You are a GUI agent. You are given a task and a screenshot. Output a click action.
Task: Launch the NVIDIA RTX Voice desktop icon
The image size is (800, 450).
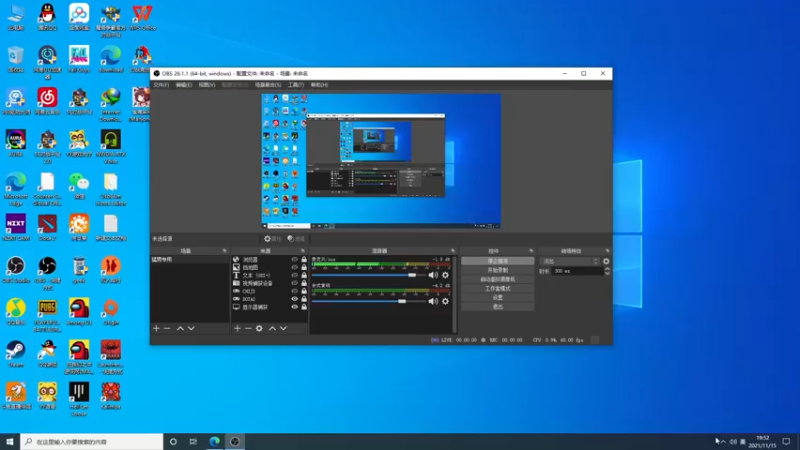tap(111, 147)
